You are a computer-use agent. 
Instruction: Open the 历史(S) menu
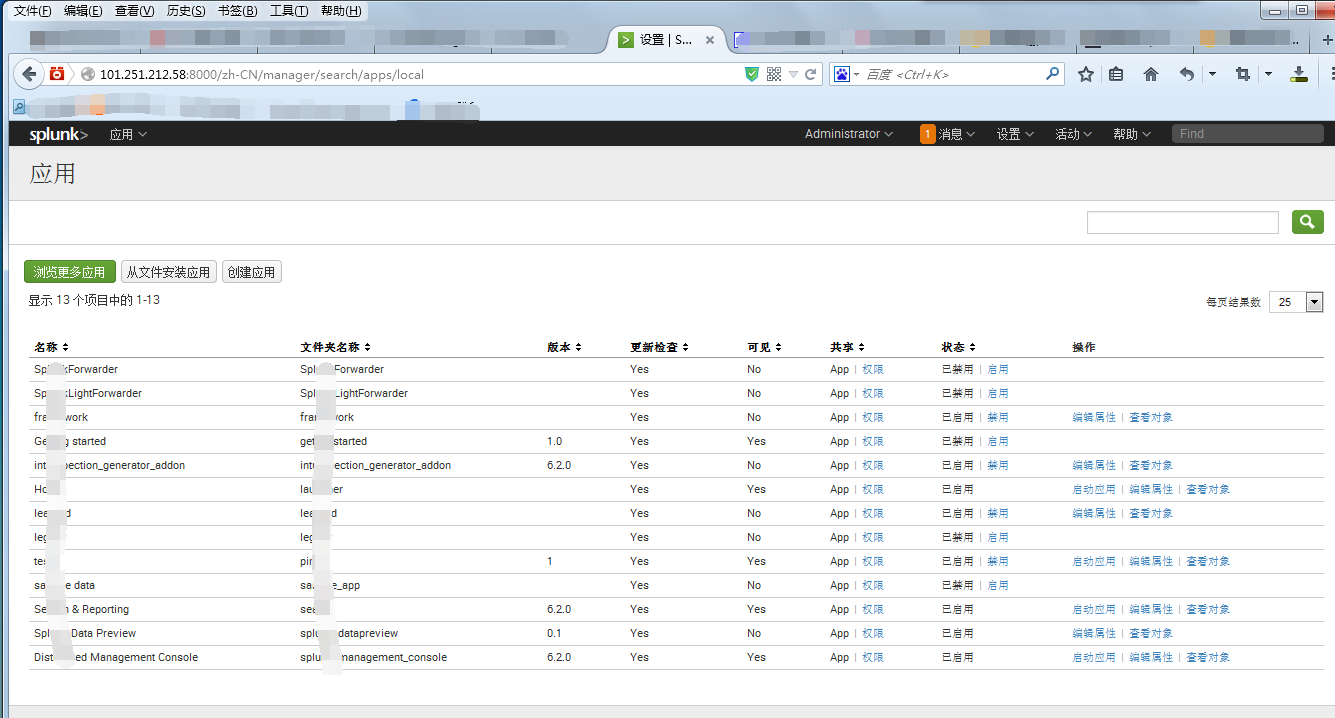pos(186,11)
